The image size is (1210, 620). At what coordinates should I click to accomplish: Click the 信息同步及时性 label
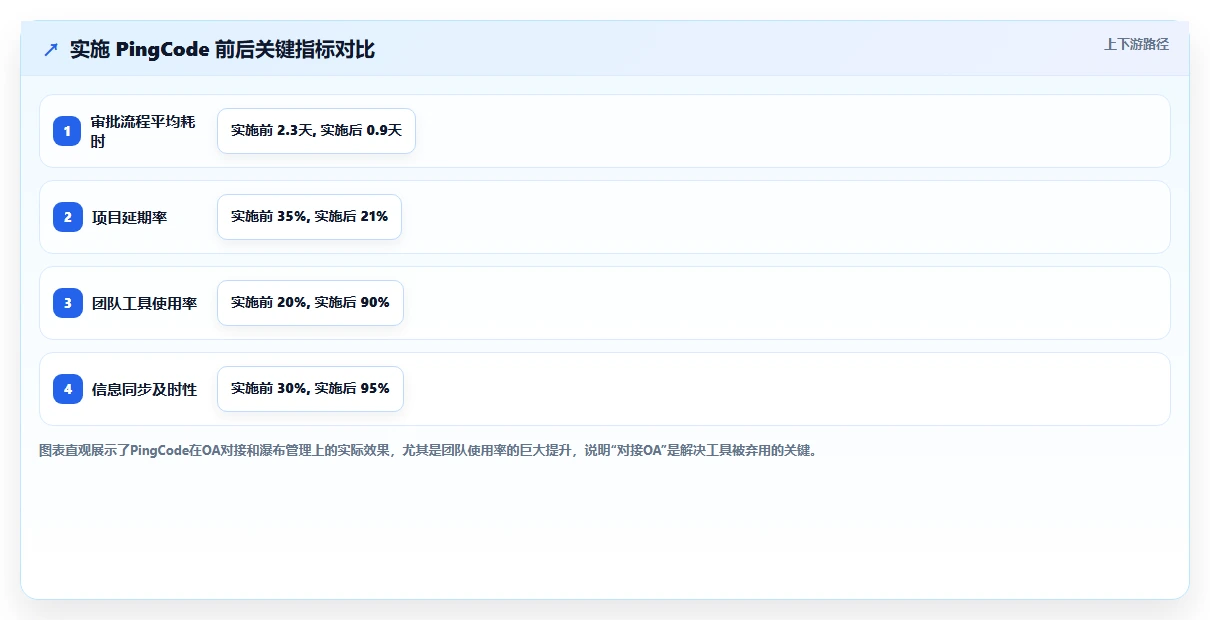pos(144,389)
